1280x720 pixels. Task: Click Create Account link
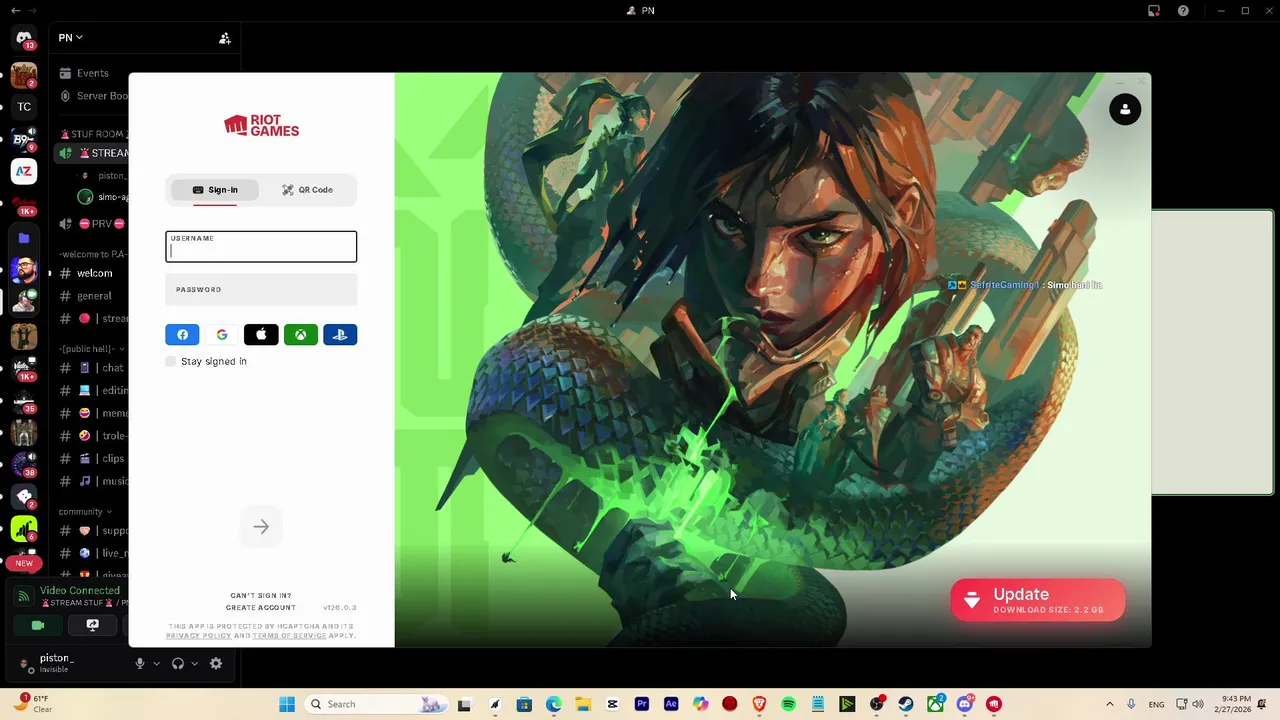[261, 608]
